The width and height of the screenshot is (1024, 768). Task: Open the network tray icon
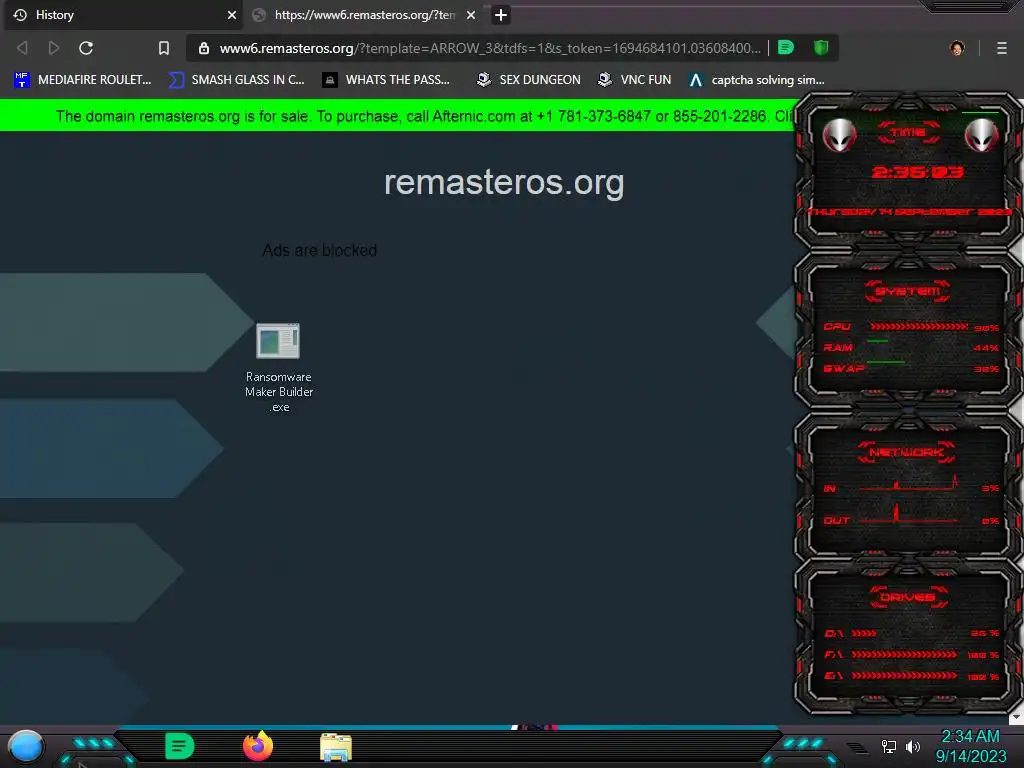click(888, 746)
